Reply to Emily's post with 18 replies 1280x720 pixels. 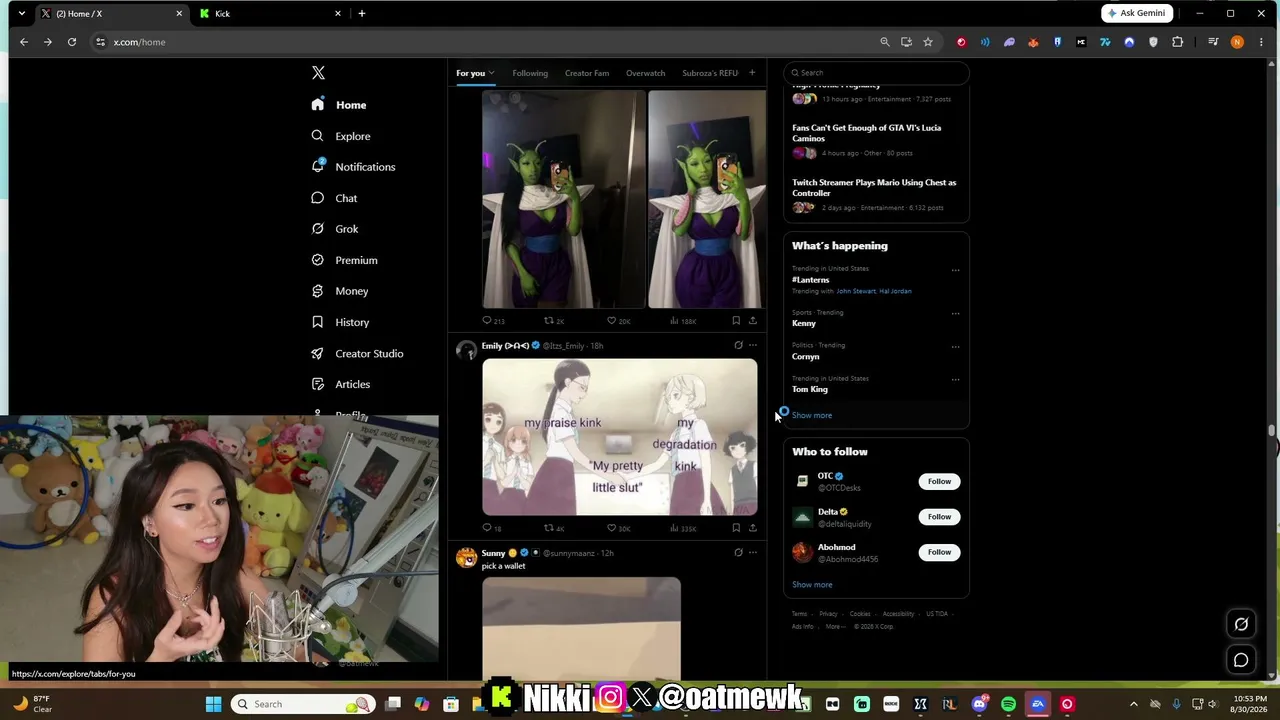click(492, 528)
